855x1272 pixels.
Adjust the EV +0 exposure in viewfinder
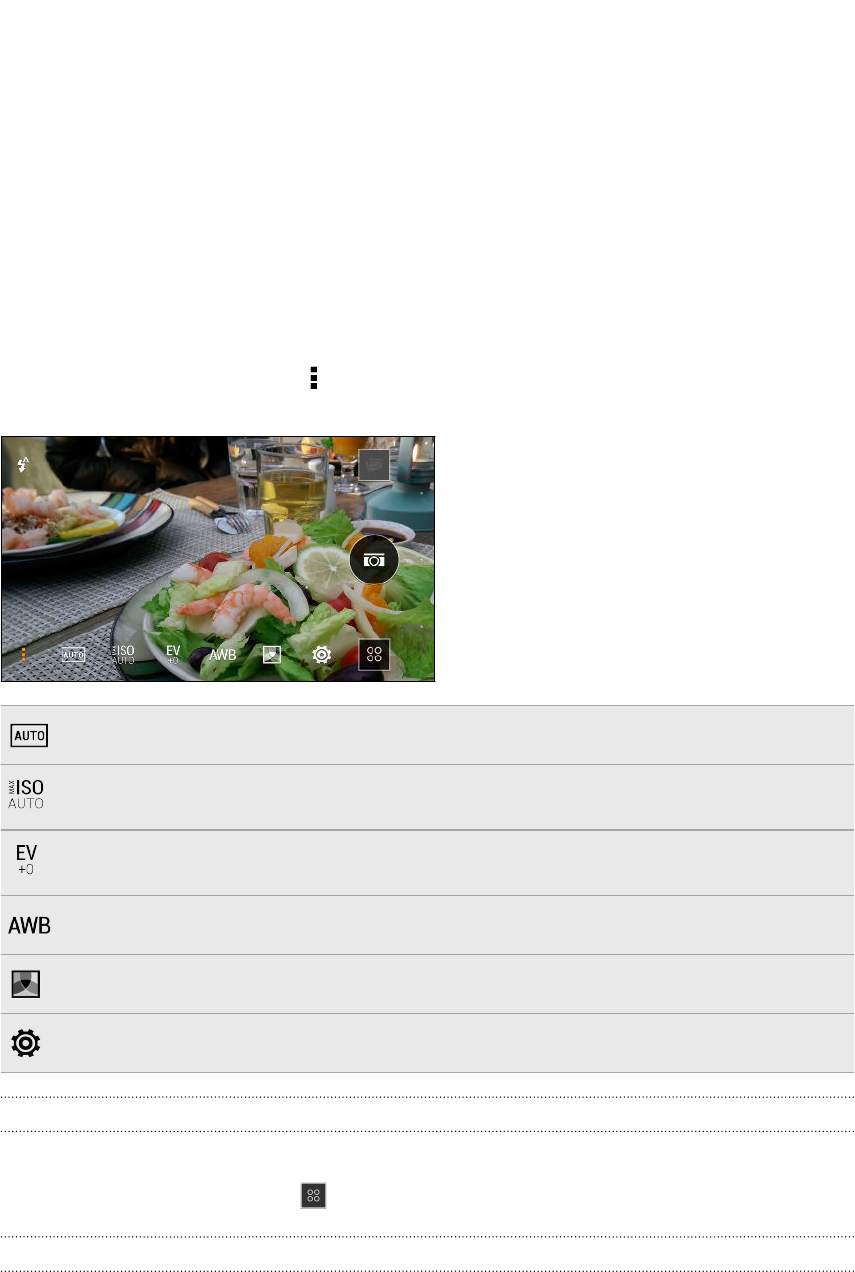(172, 655)
